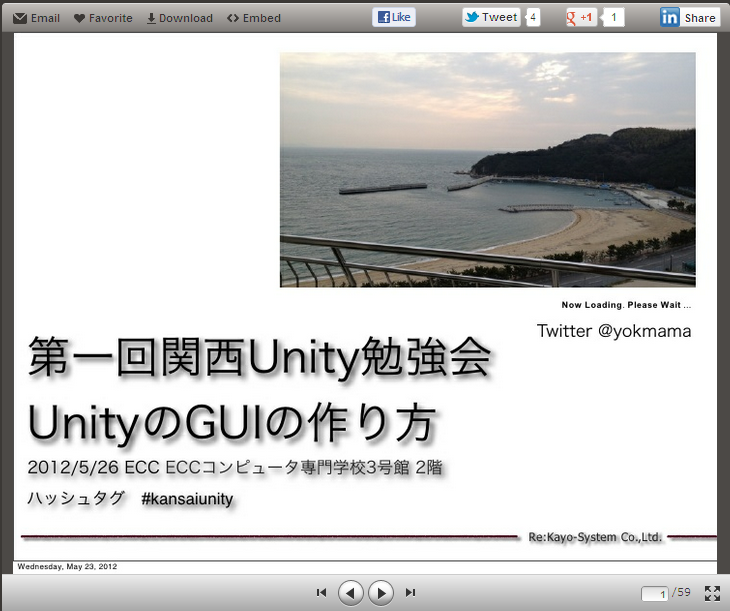Click the beach photo on the slide
Viewport: 730px width, 611px height.
pos(487,170)
